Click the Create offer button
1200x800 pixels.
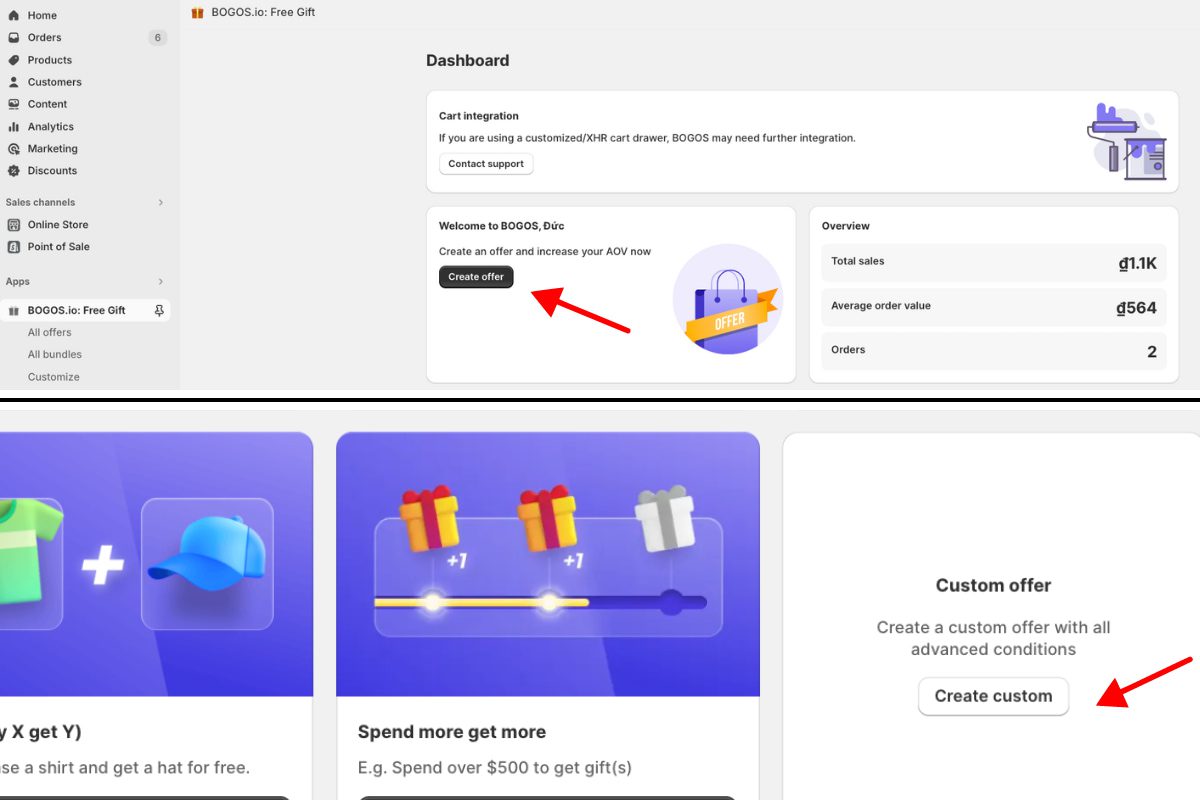coord(475,277)
